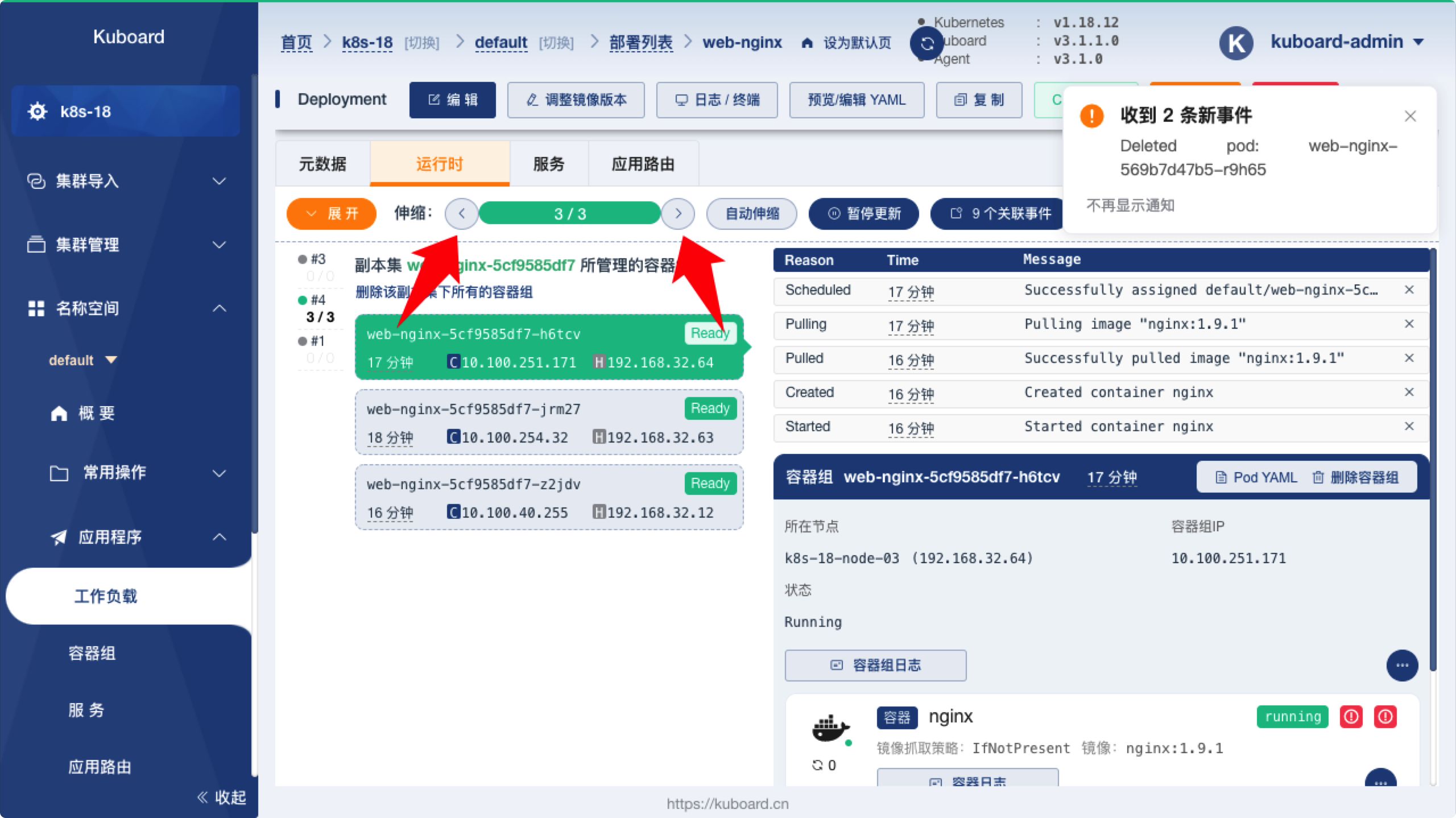Switch to the 服务 tab
The width and height of the screenshot is (1456, 818).
[549, 164]
